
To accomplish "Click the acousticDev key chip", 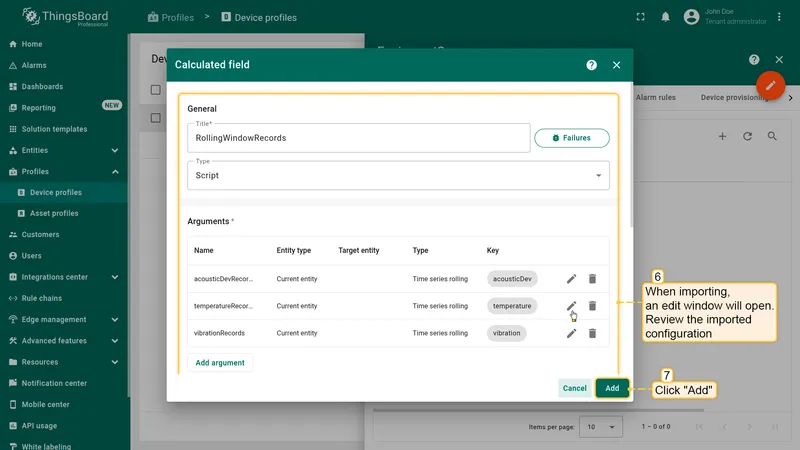I will [512, 279].
